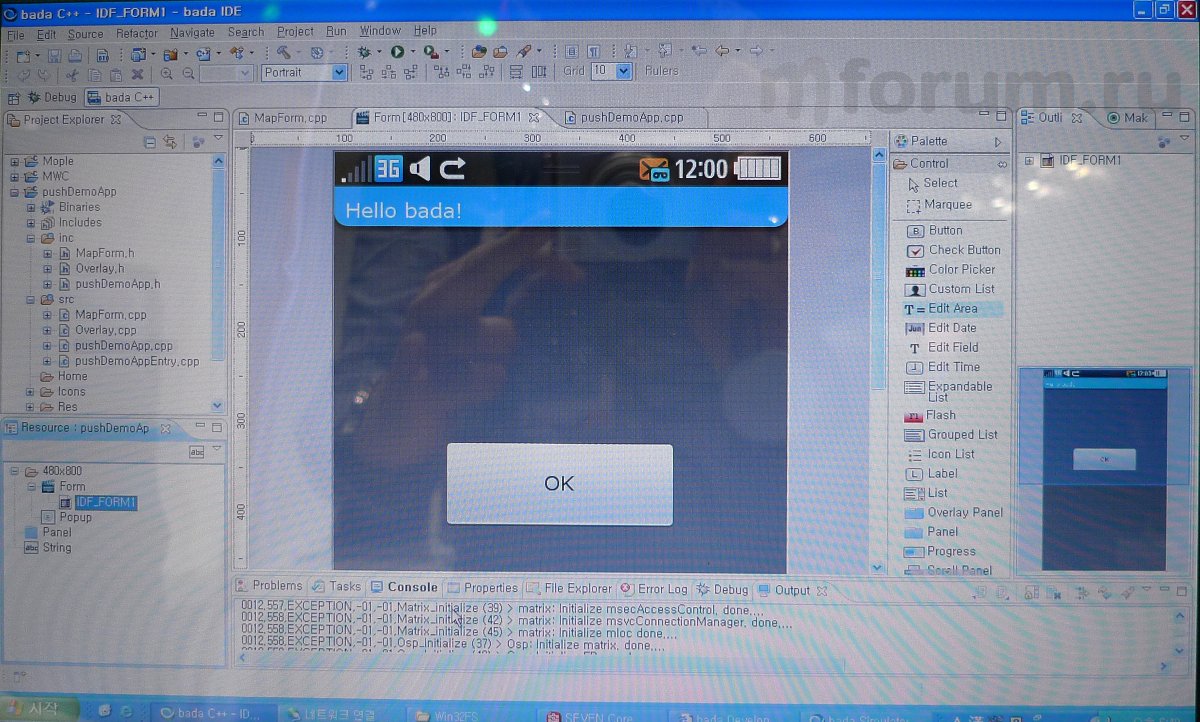
Task: Toggle the Rulers option in toolbar
Action: pyautogui.click(x=661, y=71)
